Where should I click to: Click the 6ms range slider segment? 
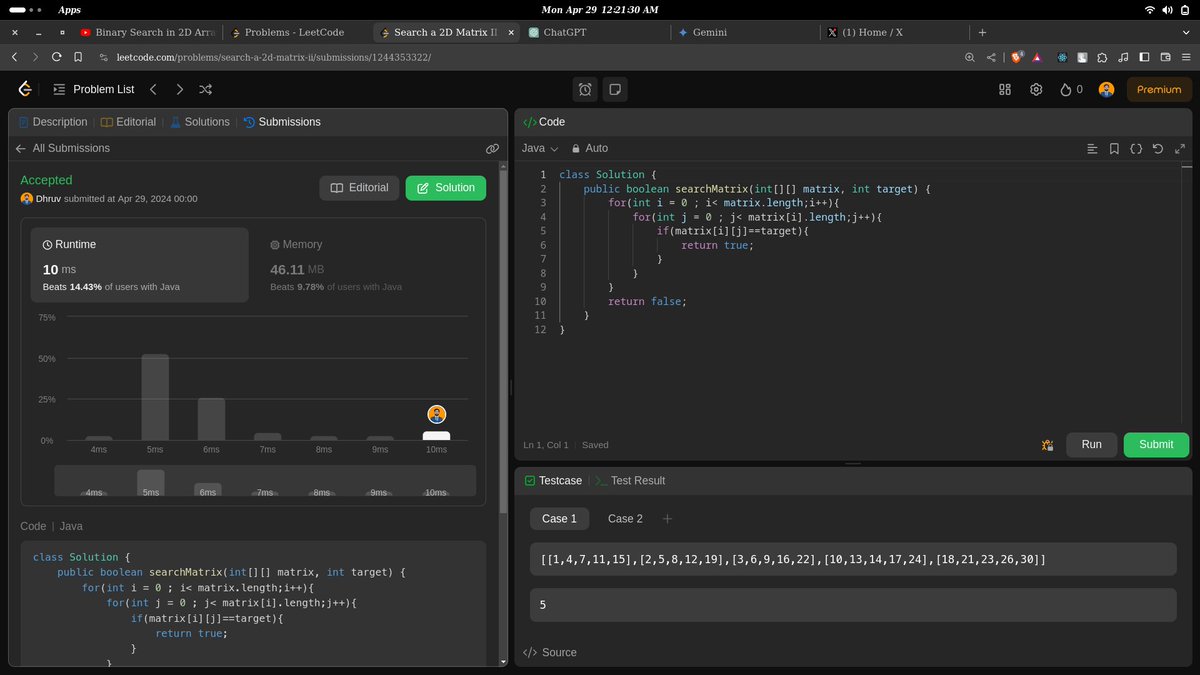point(208,490)
